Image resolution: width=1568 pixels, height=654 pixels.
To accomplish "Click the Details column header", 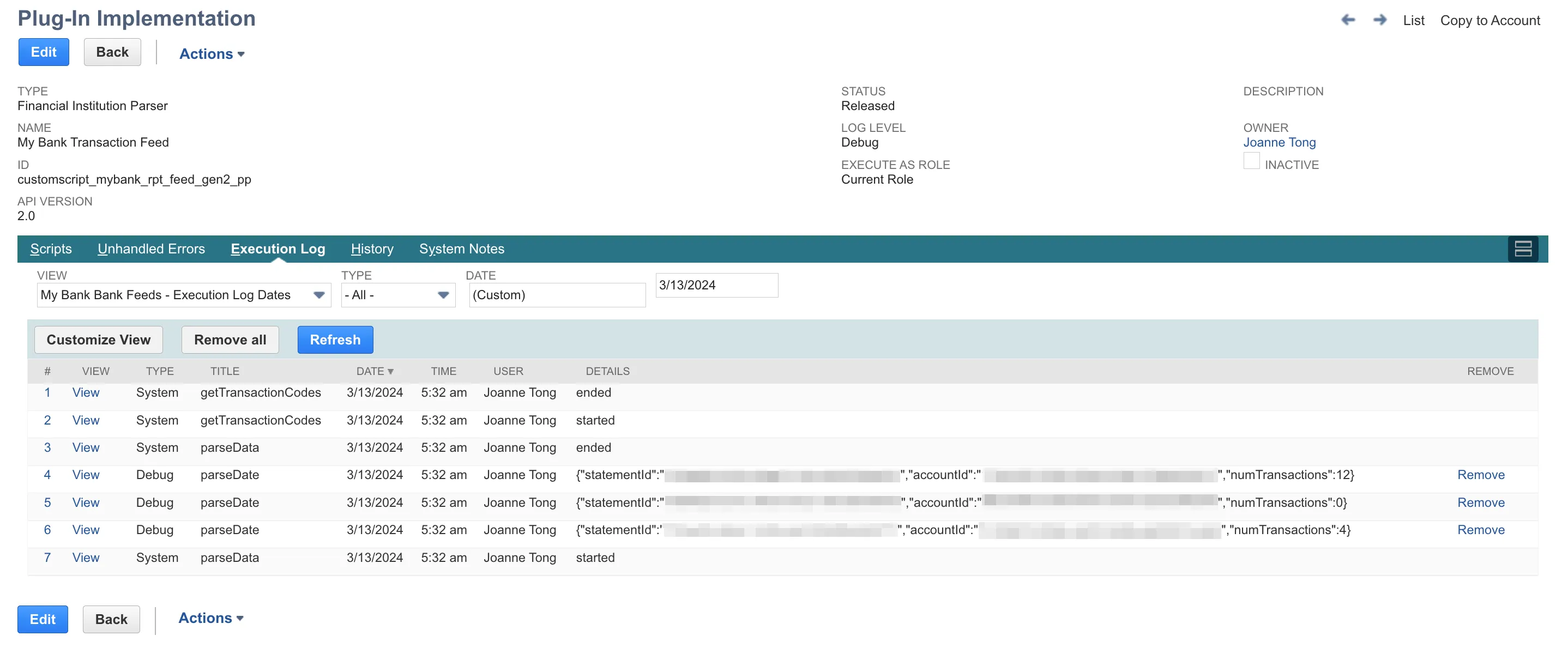I will [x=607, y=371].
